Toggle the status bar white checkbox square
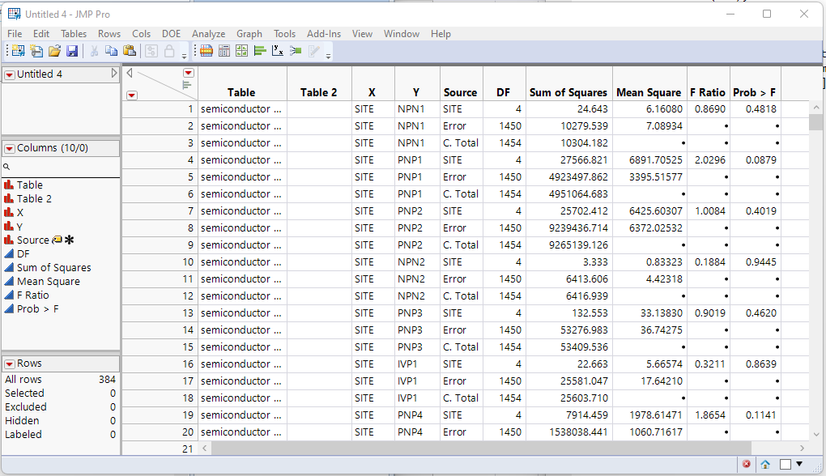The height and width of the screenshot is (476, 826). click(785, 464)
